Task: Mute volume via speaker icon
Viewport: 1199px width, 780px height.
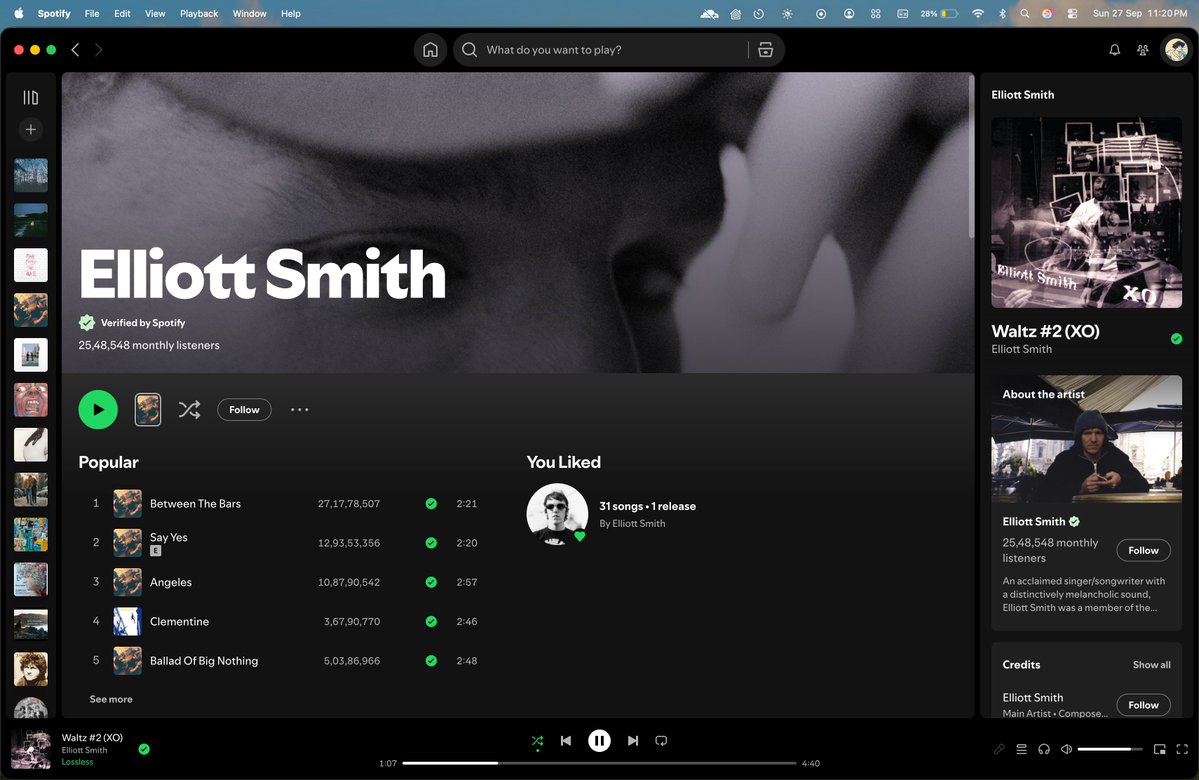Action: tap(1066, 749)
